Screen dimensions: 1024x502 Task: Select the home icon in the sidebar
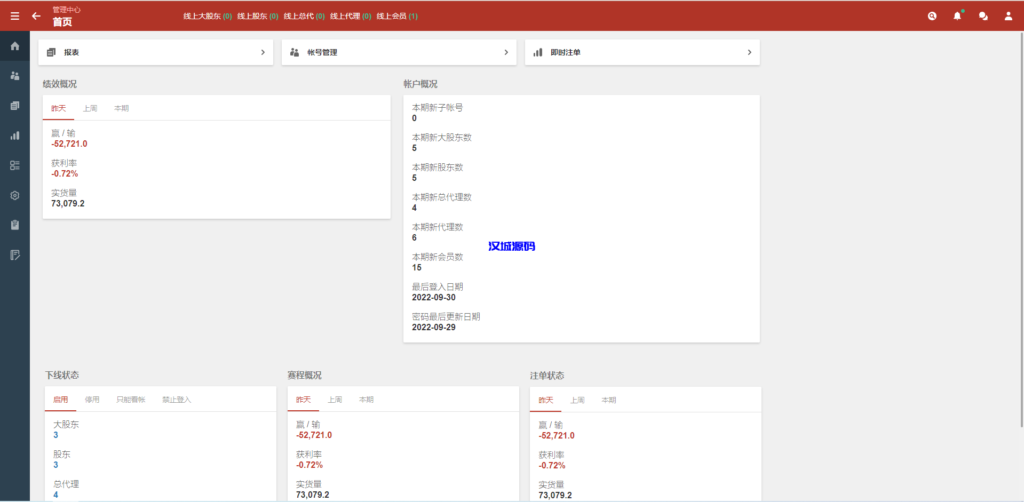point(15,46)
